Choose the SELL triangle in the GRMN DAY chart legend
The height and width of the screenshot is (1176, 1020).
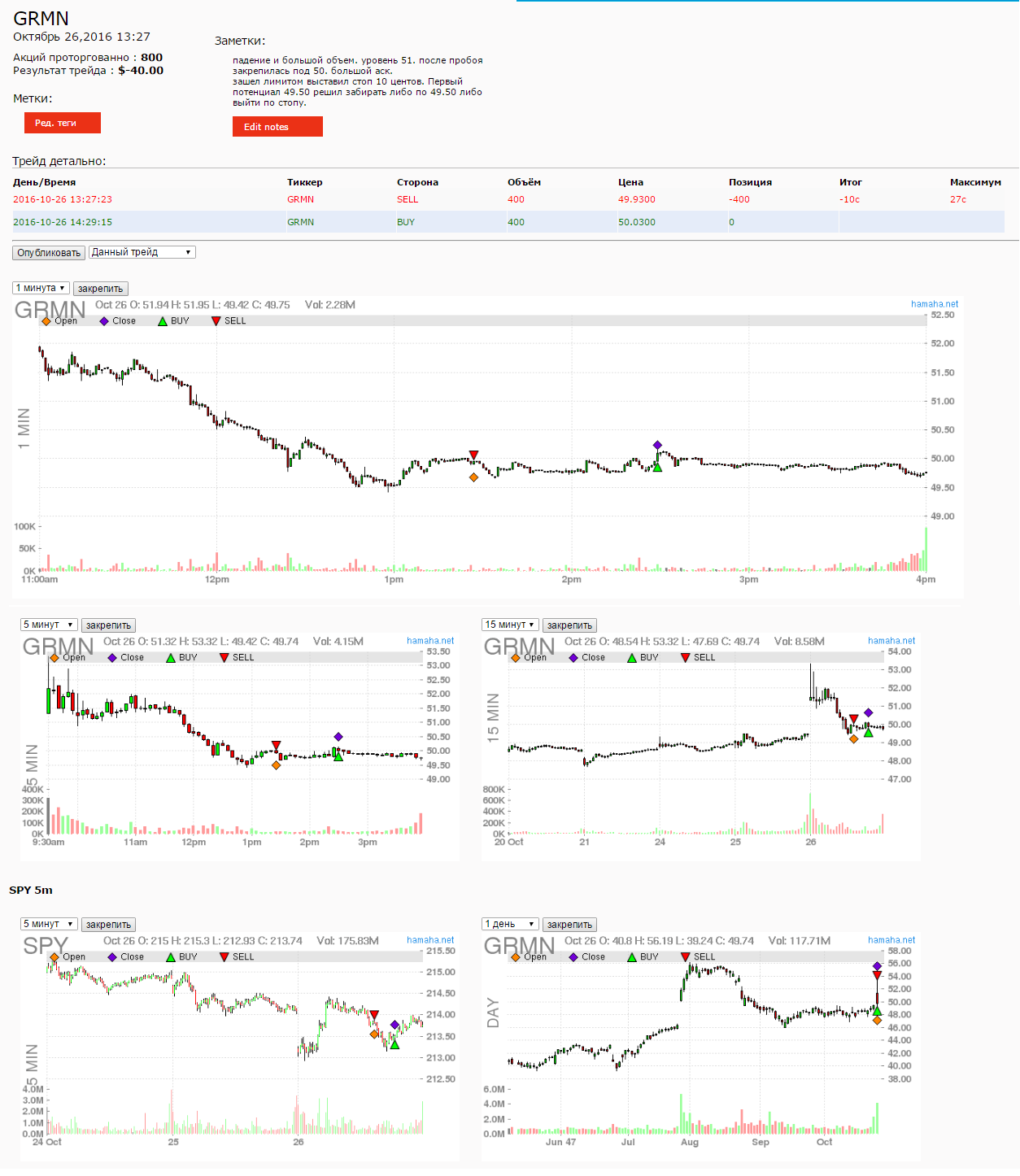pyautogui.click(x=686, y=957)
